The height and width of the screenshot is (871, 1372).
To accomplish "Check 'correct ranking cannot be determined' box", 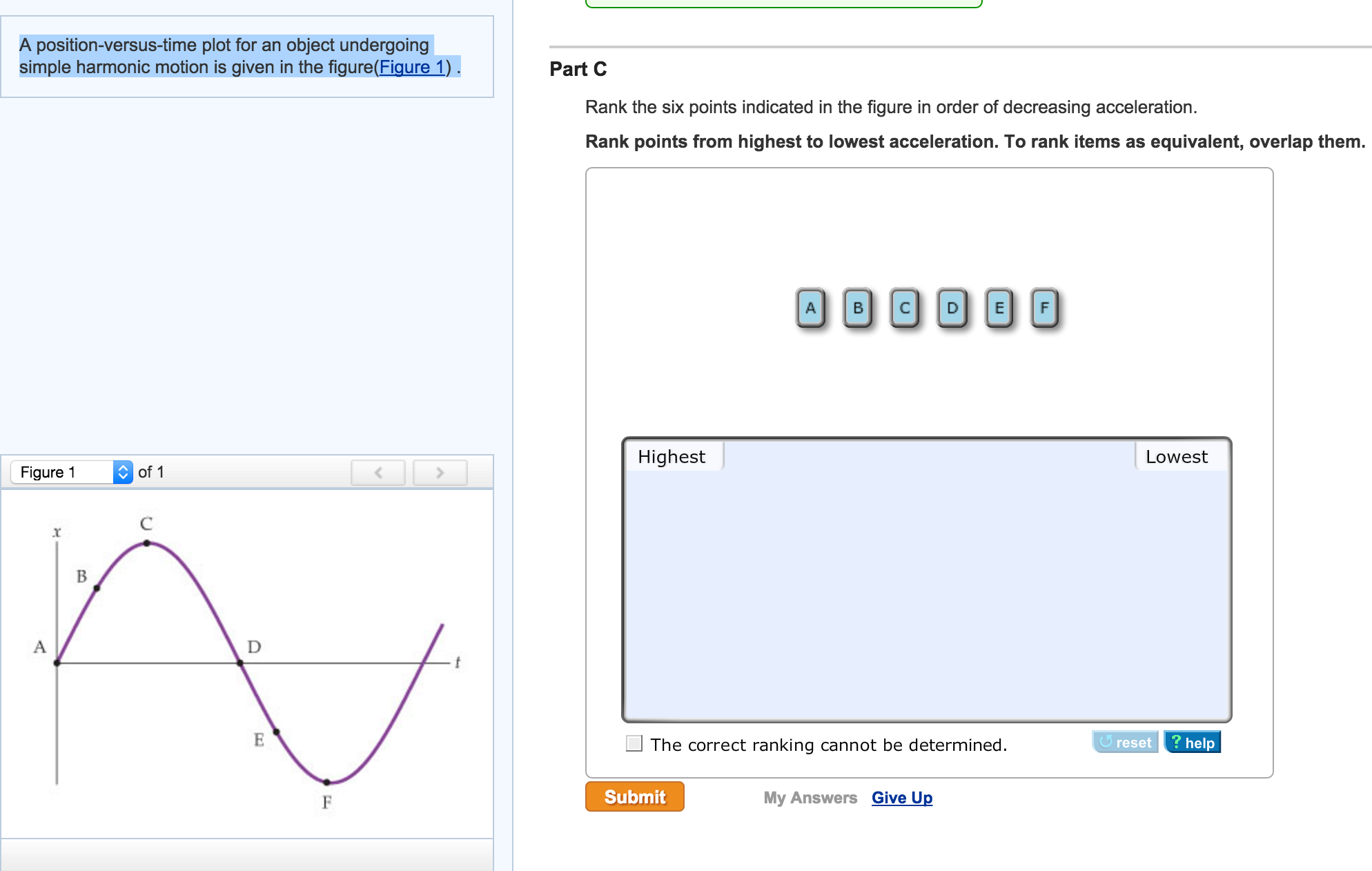I will pos(634,743).
